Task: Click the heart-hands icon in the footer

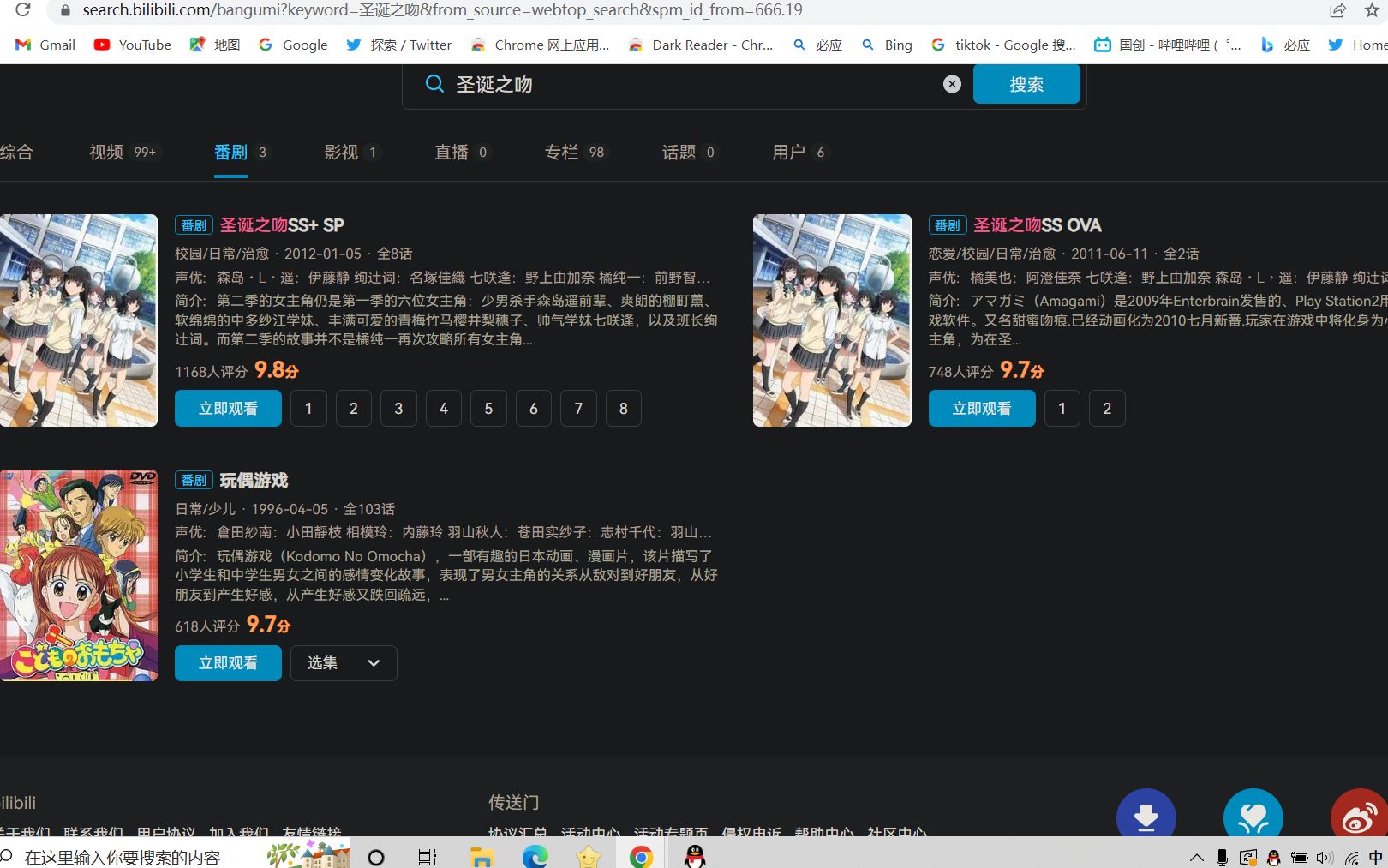Action: 1253,814
